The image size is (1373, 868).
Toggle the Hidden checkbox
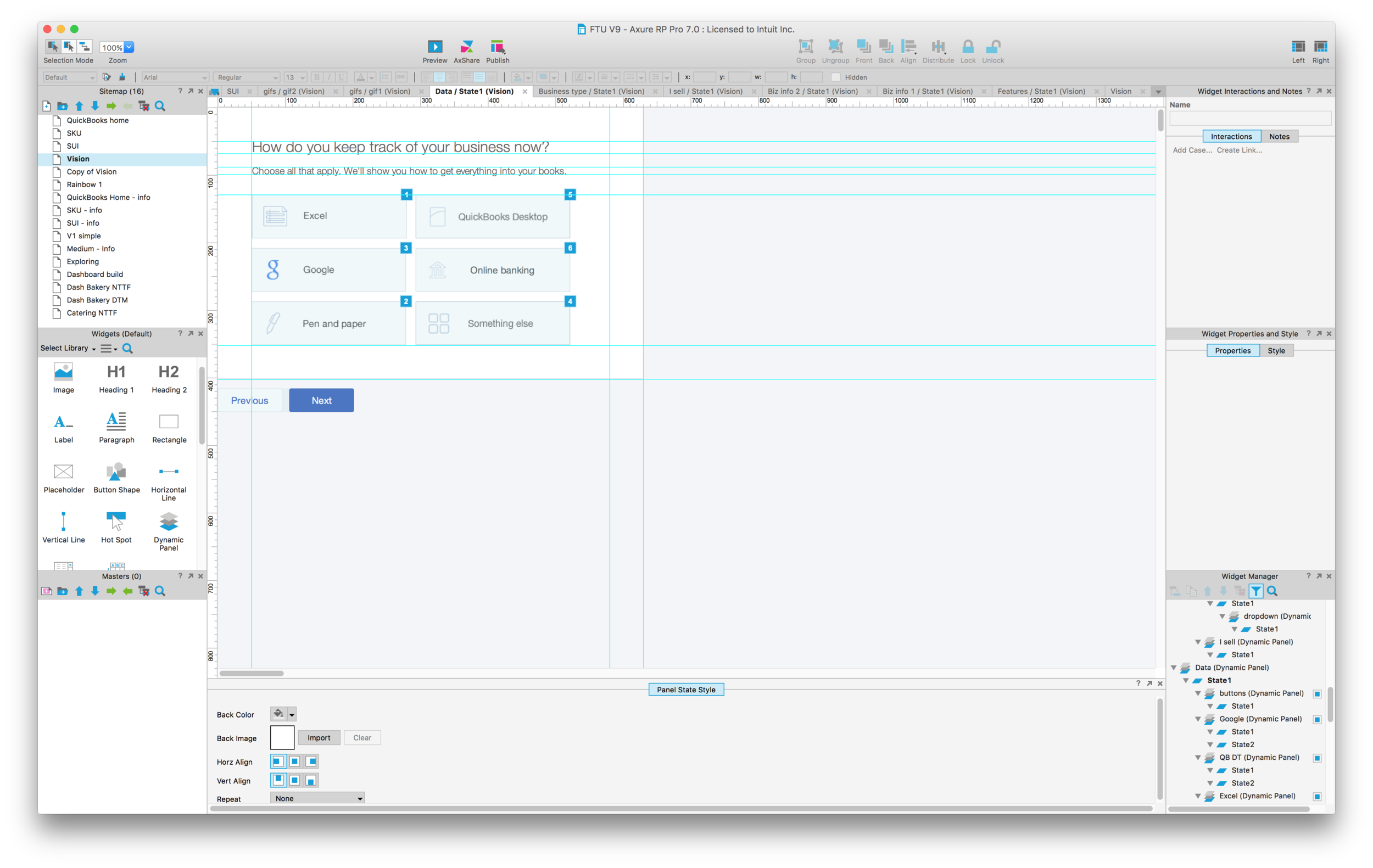point(836,77)
